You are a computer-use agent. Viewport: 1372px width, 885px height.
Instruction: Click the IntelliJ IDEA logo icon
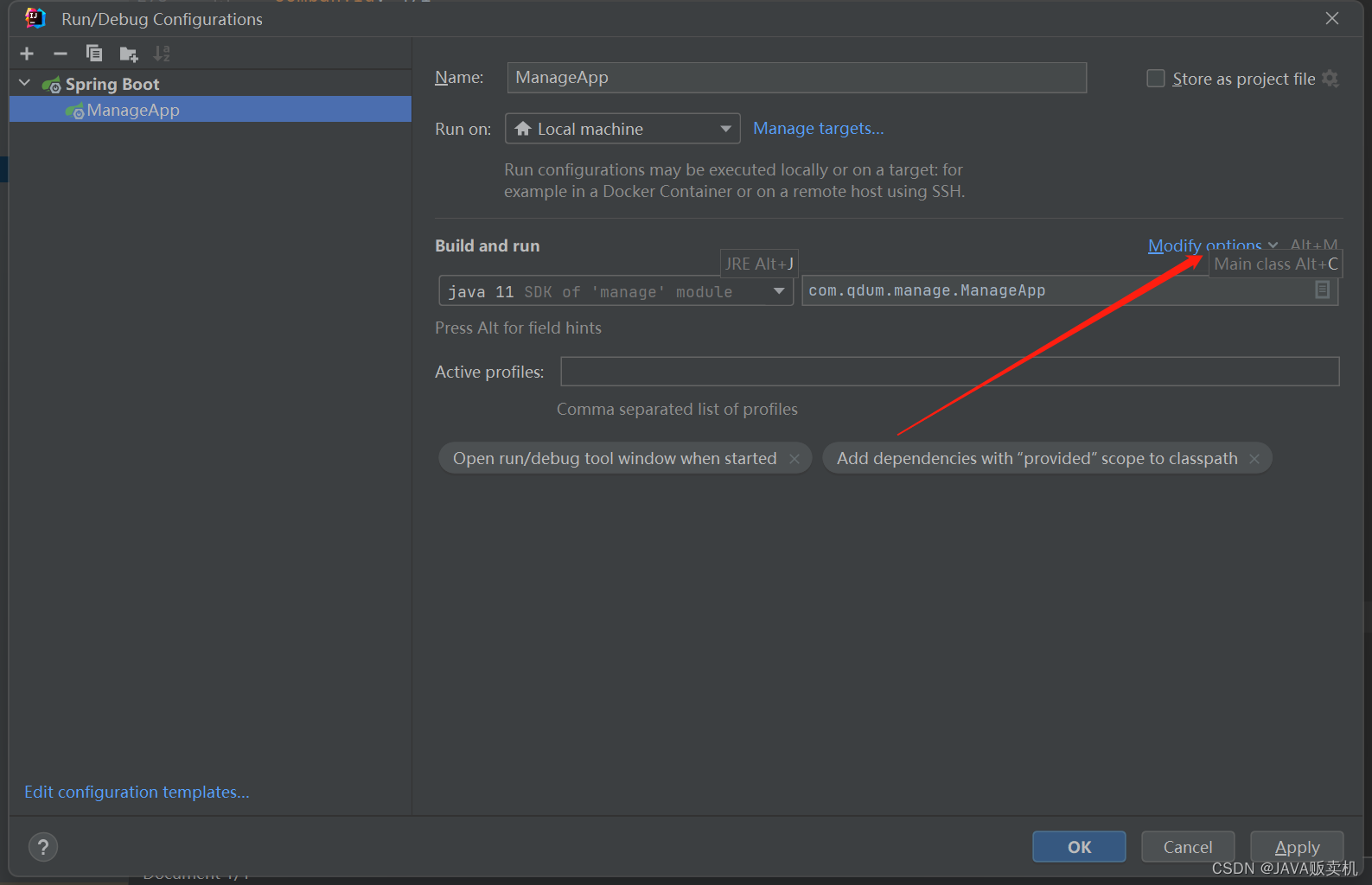click(35, 18)
